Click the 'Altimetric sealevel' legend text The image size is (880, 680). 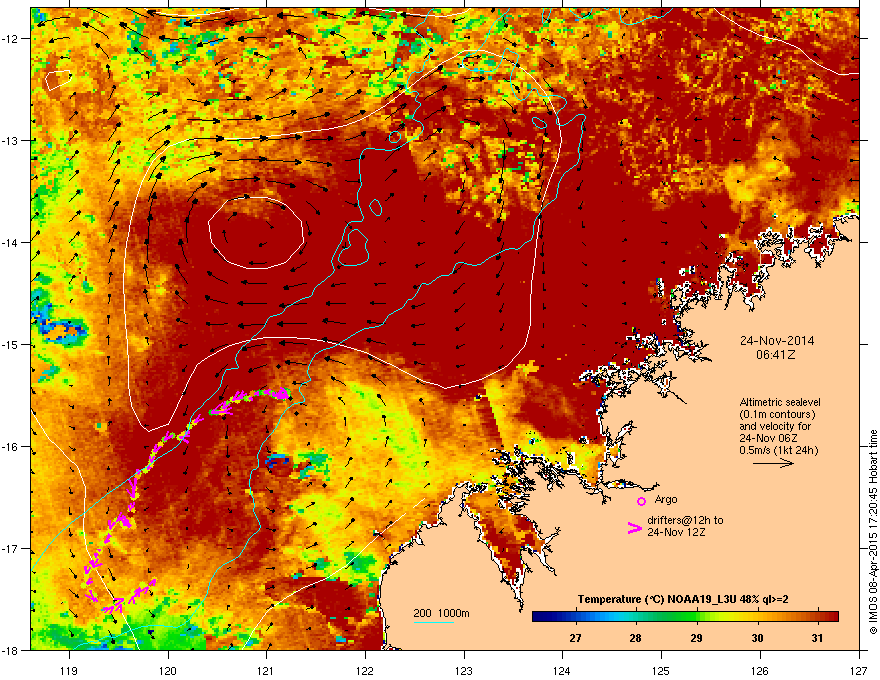(780, 402)
